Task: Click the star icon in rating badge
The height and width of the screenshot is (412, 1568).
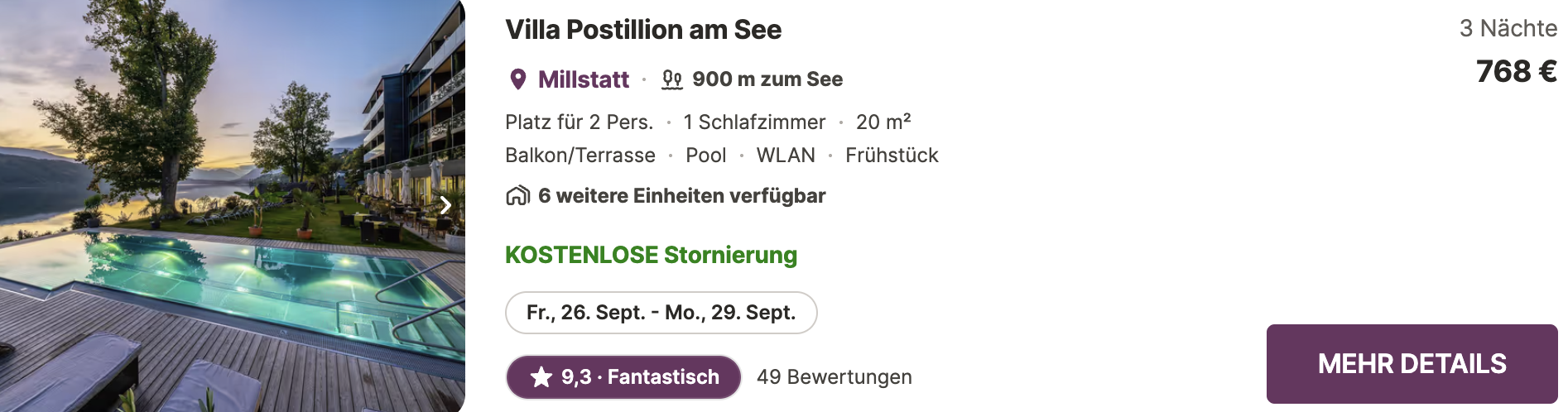Action: 541,377
